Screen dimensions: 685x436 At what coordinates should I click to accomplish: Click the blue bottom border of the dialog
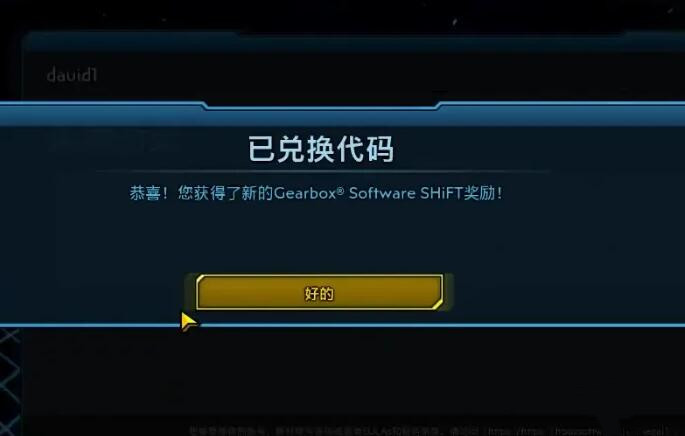(342, 325)
